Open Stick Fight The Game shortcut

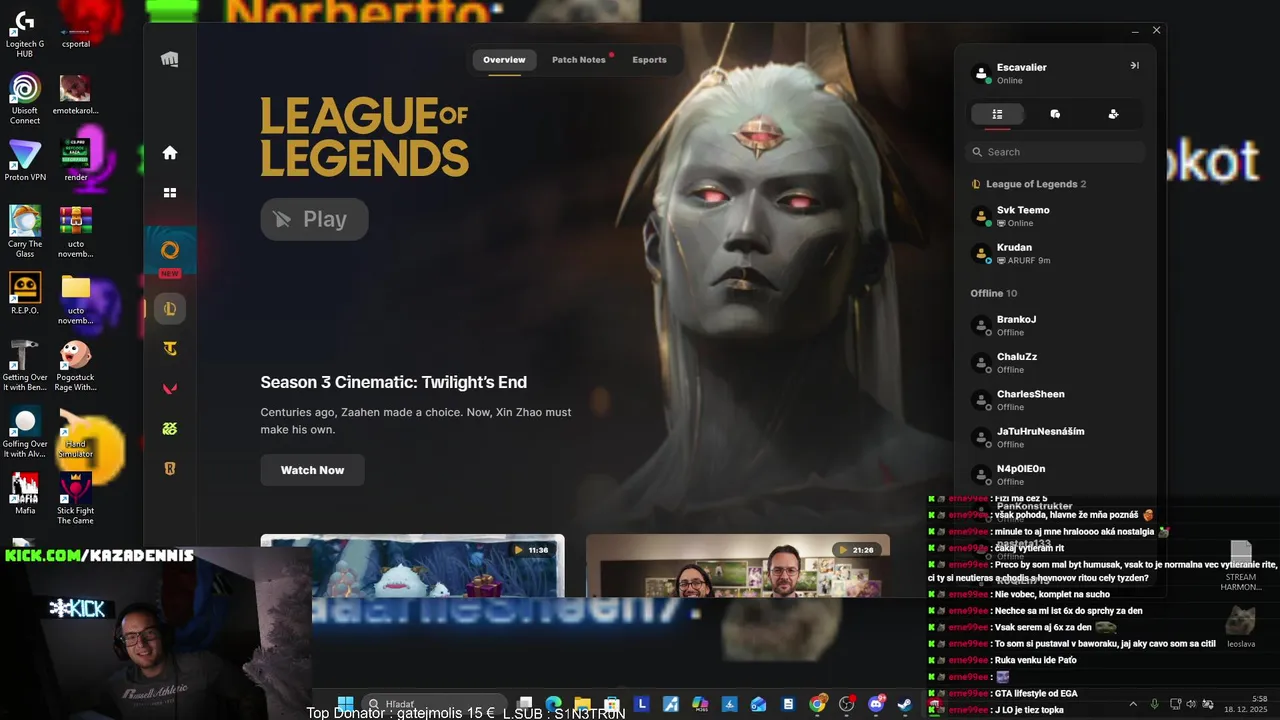76,499
